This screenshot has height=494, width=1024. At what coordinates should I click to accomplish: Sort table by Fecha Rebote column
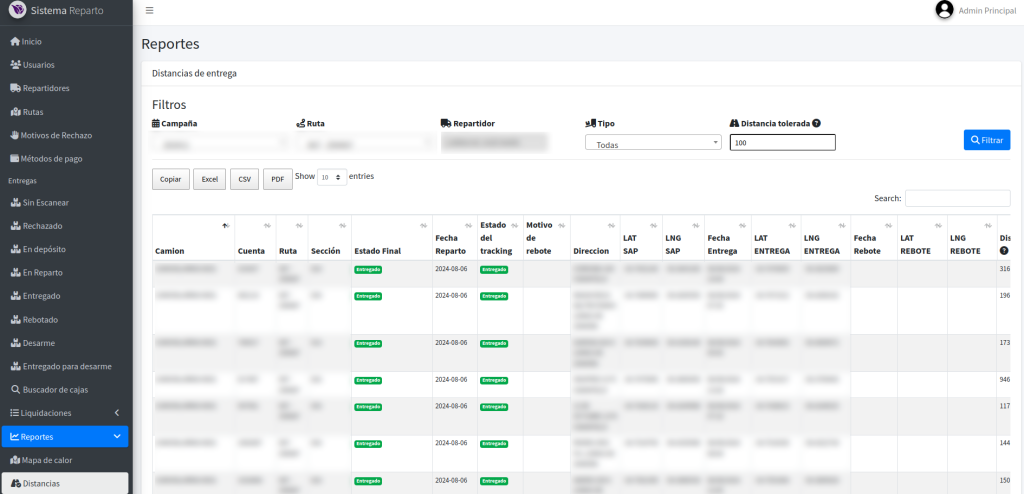[874, 238]
